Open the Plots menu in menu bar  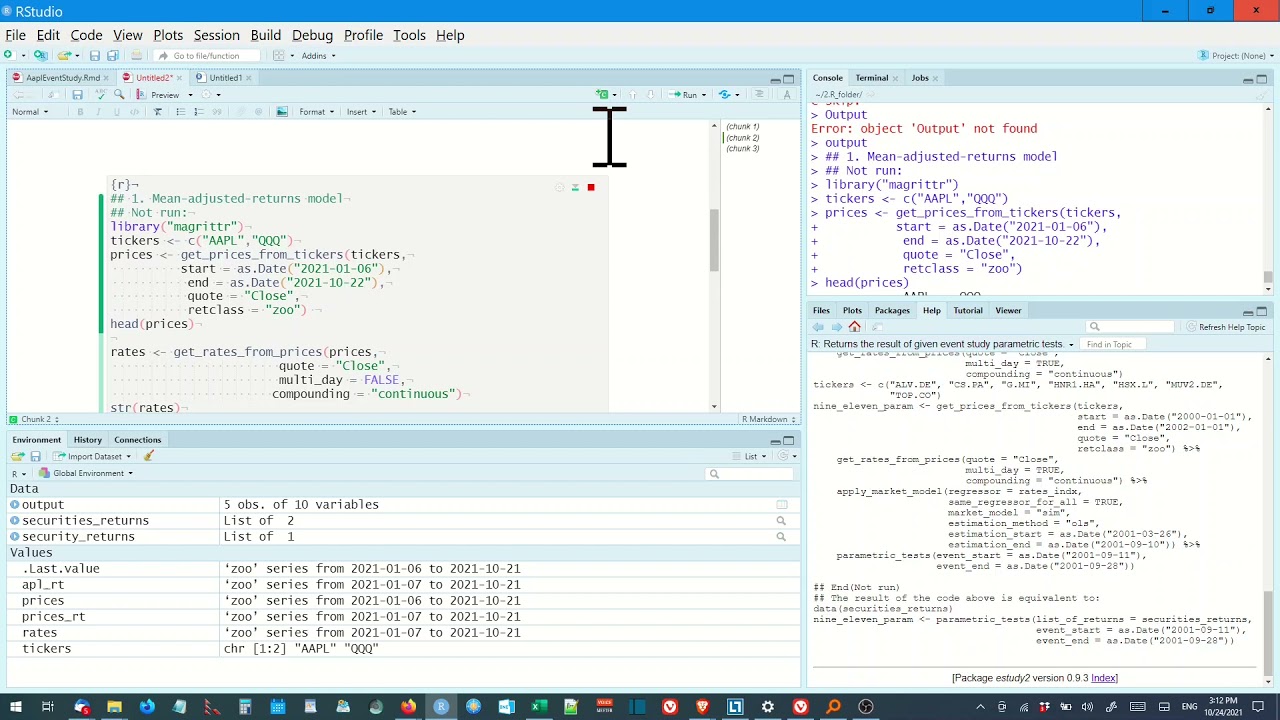[x=168, y=35]
